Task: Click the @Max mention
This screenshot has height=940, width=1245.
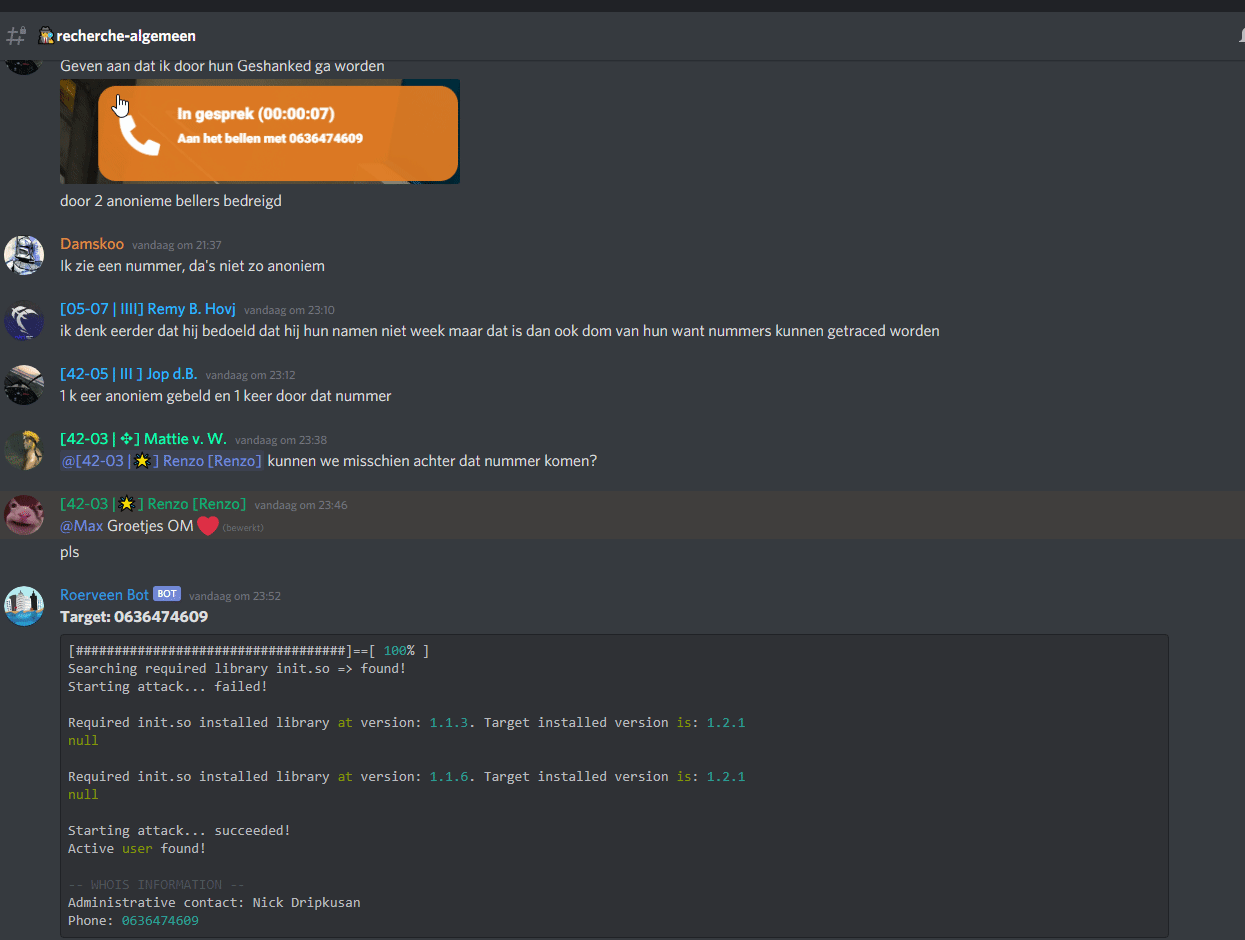Action: point(81,526)
